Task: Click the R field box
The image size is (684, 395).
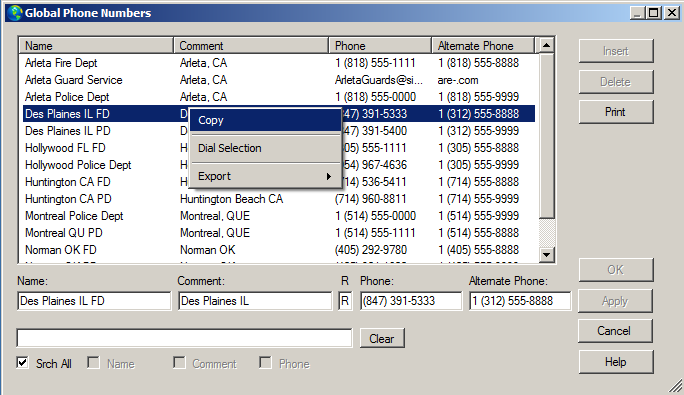Action: 345,301
